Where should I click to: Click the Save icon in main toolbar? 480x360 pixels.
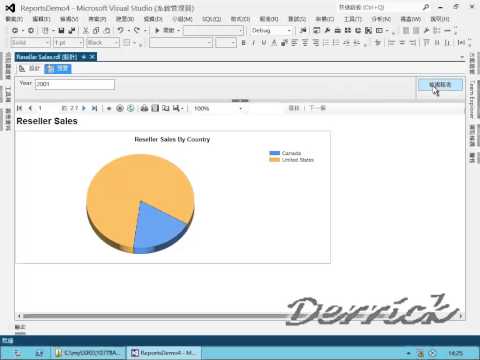[x=61, y=31]
